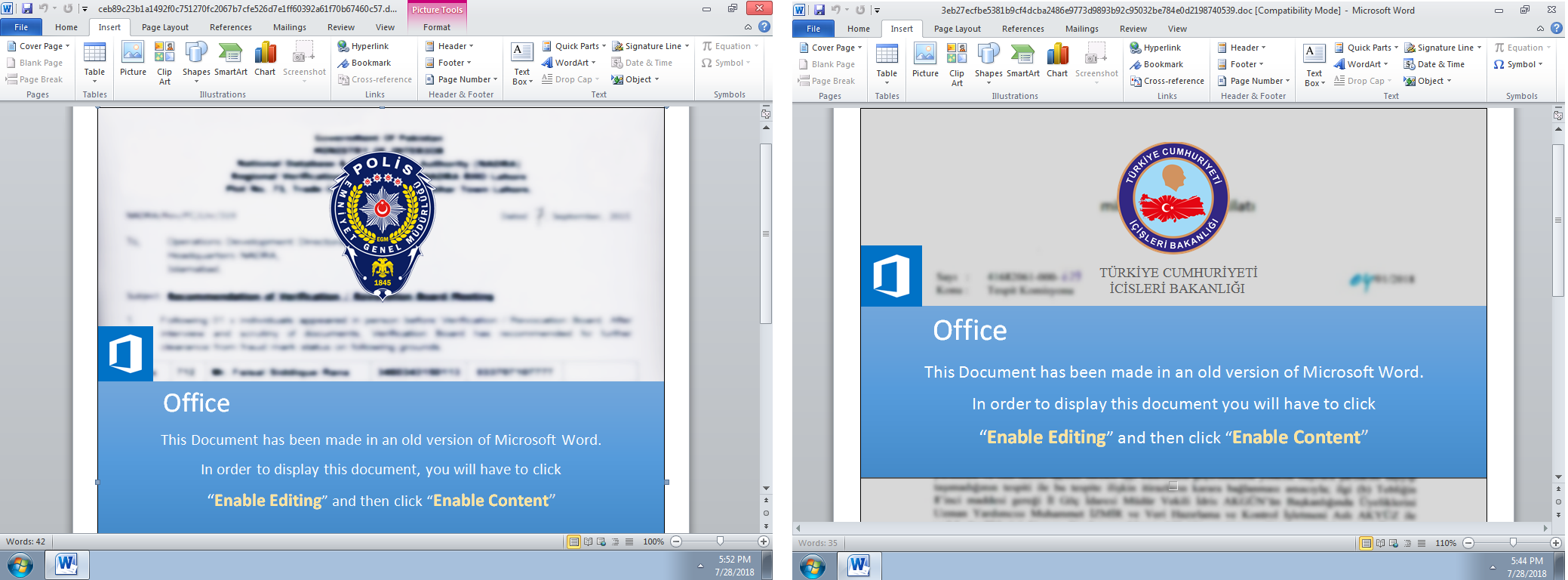The image size is (1568, 580).
Task: Expand the Shapes gallery in left Word window
Action: pyautogui.click(x=196, y=62)
